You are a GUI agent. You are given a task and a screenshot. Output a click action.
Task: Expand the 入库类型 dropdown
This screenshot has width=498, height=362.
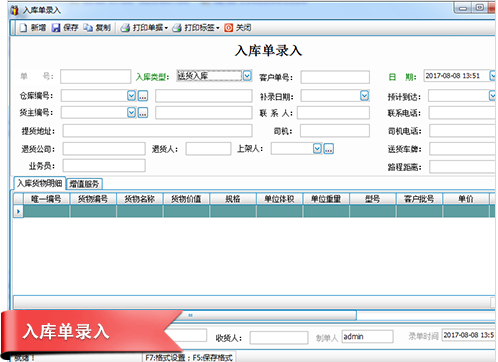(x=247, y=76)
